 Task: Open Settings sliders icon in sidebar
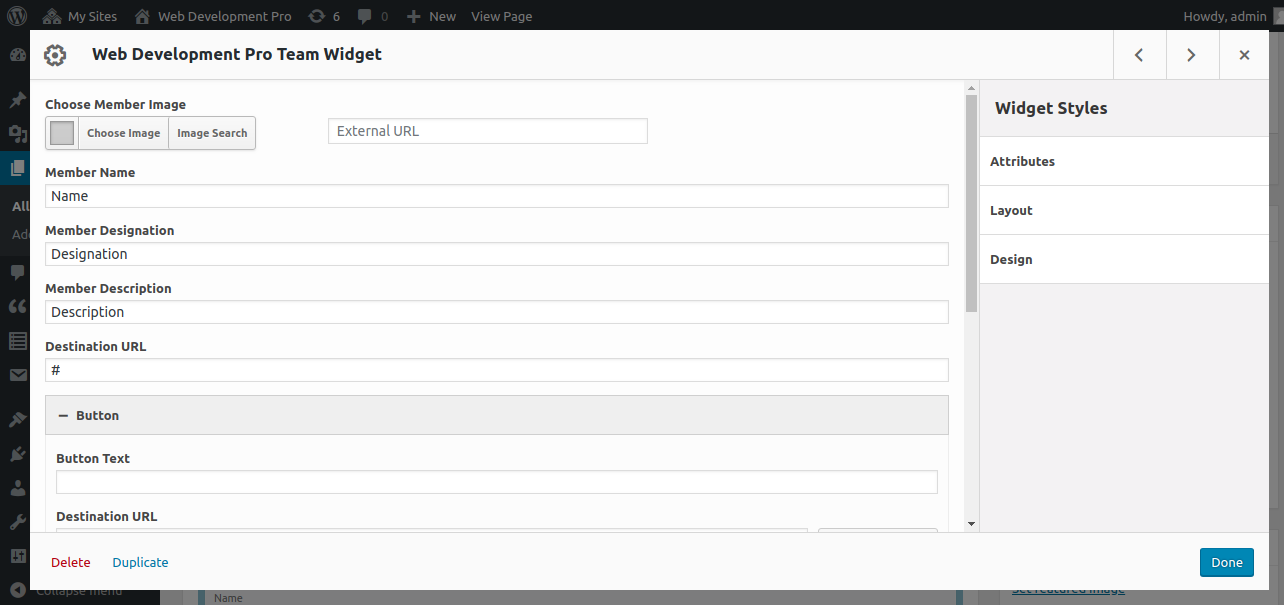click(17, 556)
